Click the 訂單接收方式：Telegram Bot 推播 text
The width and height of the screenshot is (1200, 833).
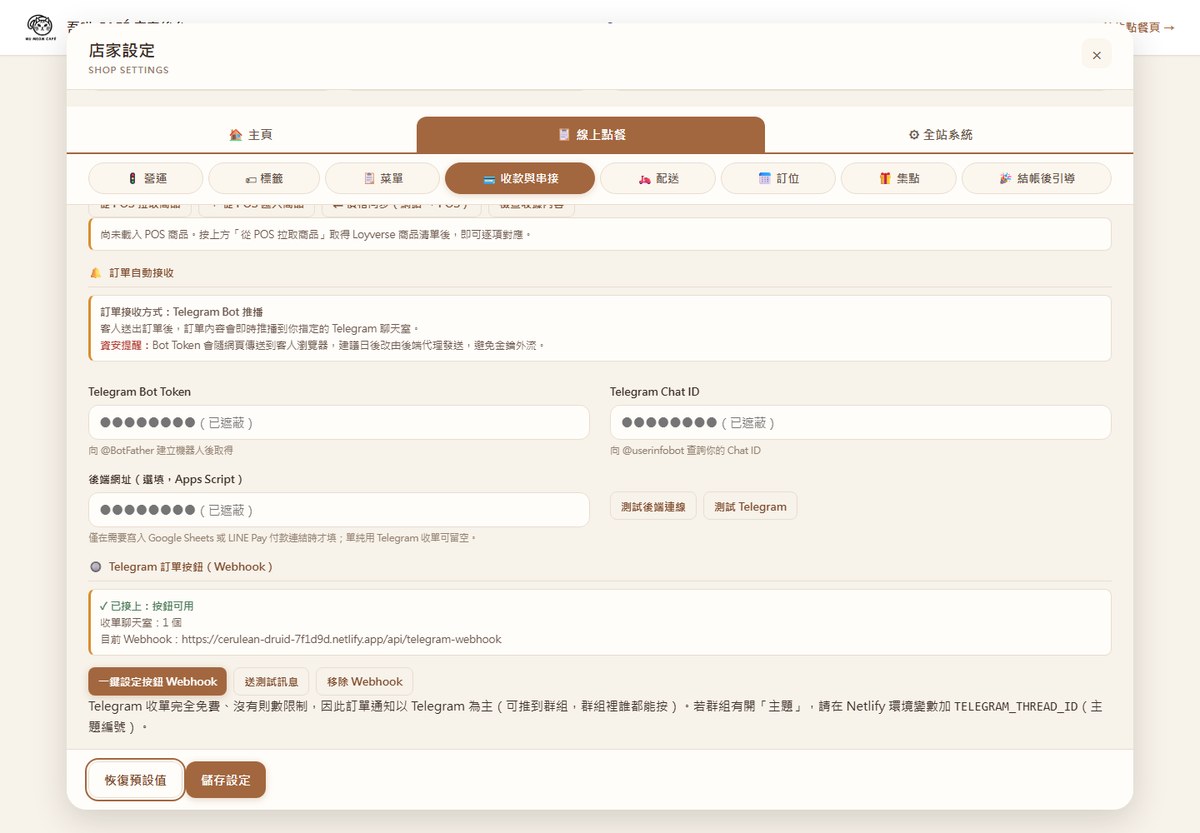[182, 312]
